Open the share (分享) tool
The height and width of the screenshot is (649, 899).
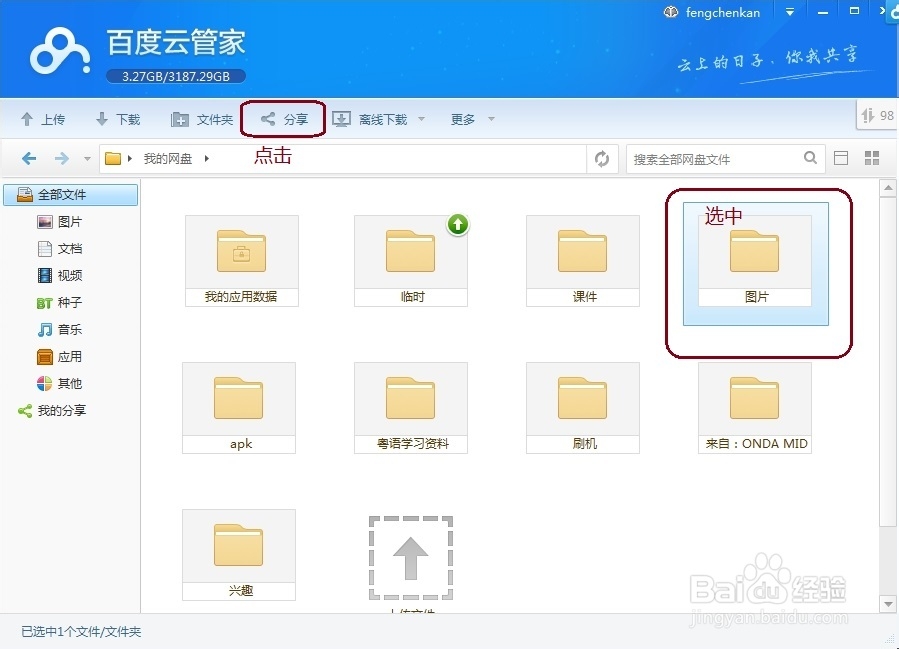tap(283, 118)
